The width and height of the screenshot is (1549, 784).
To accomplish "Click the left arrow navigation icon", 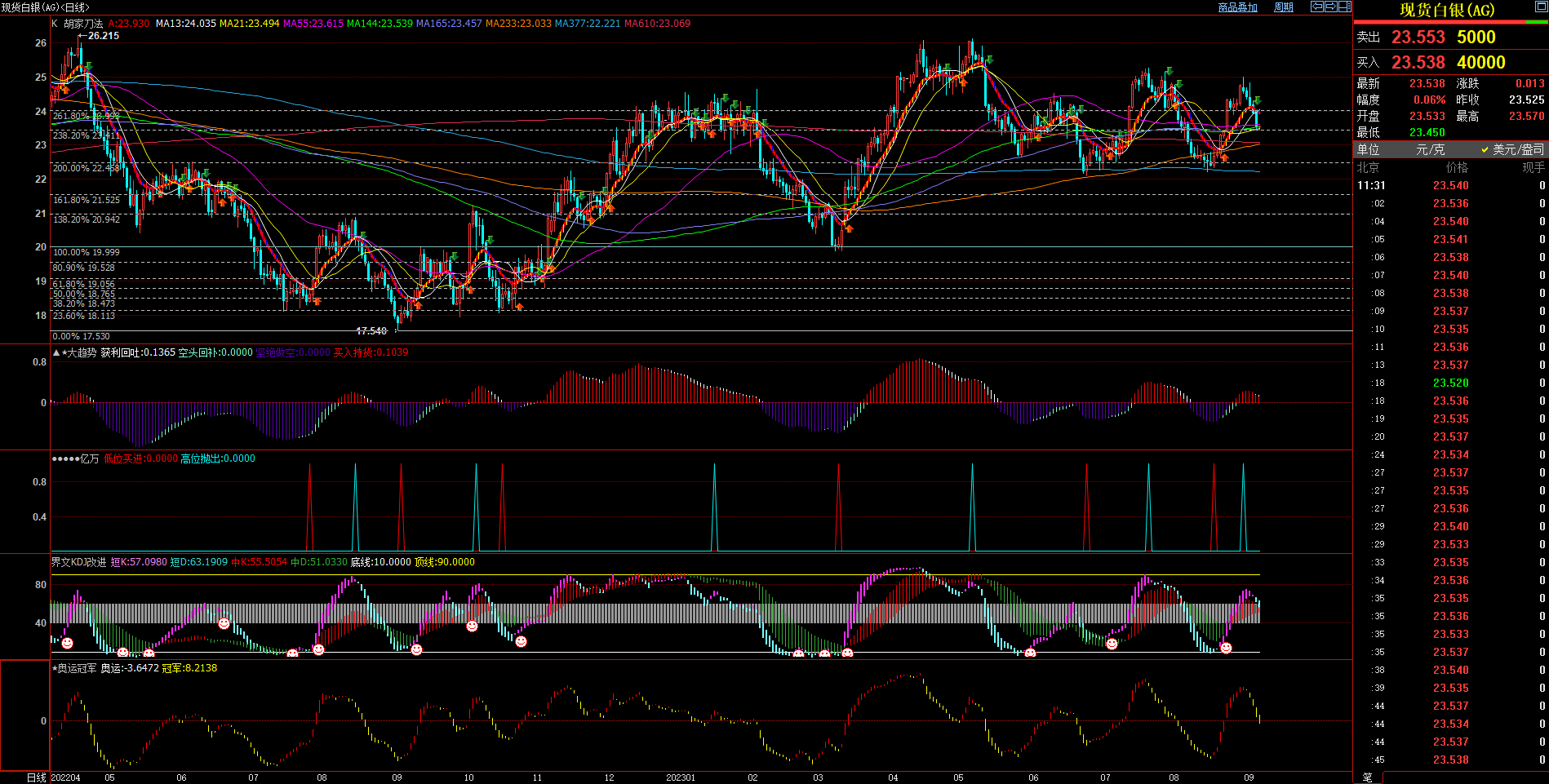I will (1316, 7).
